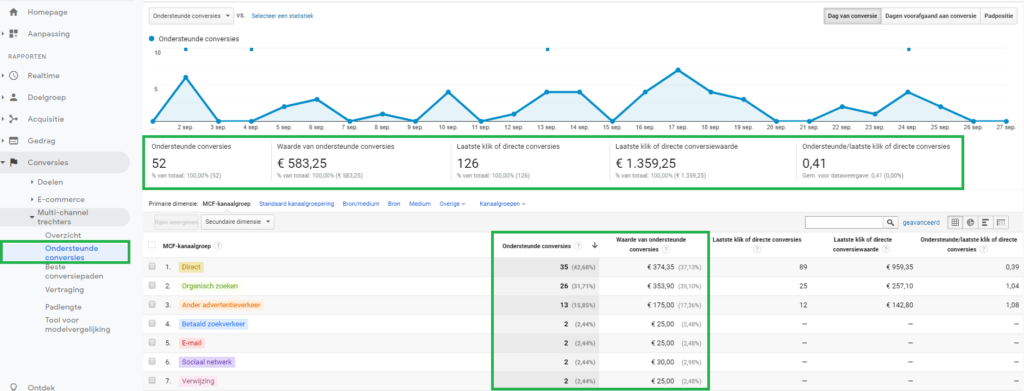Open the Ondersteunde conversies metric dropdown above chart
Viewport: 1024px width, 391px height.
point(191,15)
